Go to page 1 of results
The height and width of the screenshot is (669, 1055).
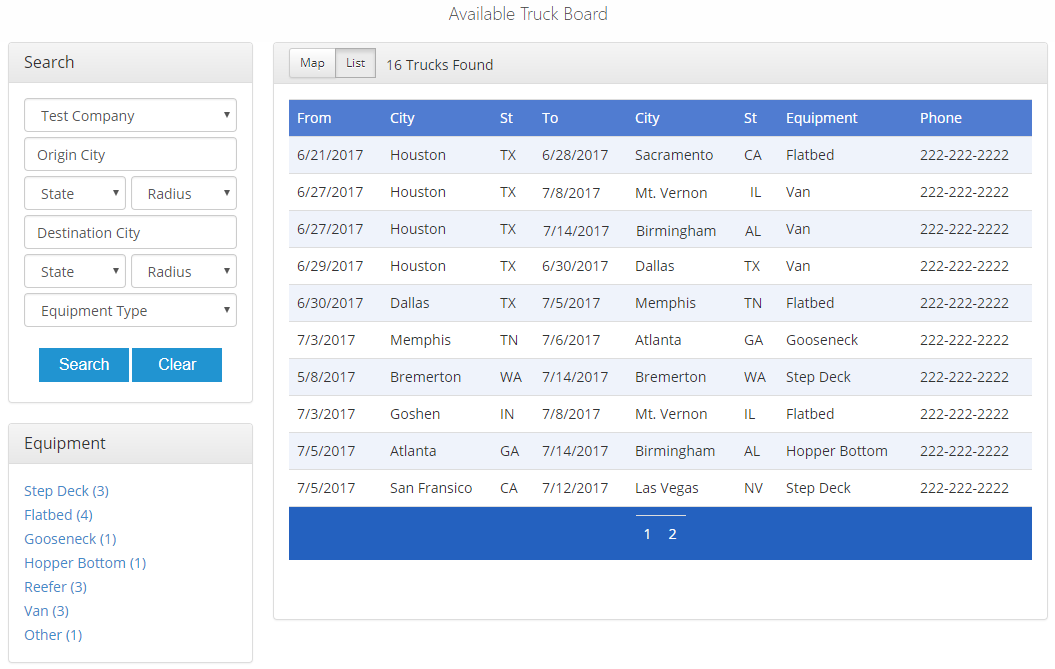click(x=647, y=534)
